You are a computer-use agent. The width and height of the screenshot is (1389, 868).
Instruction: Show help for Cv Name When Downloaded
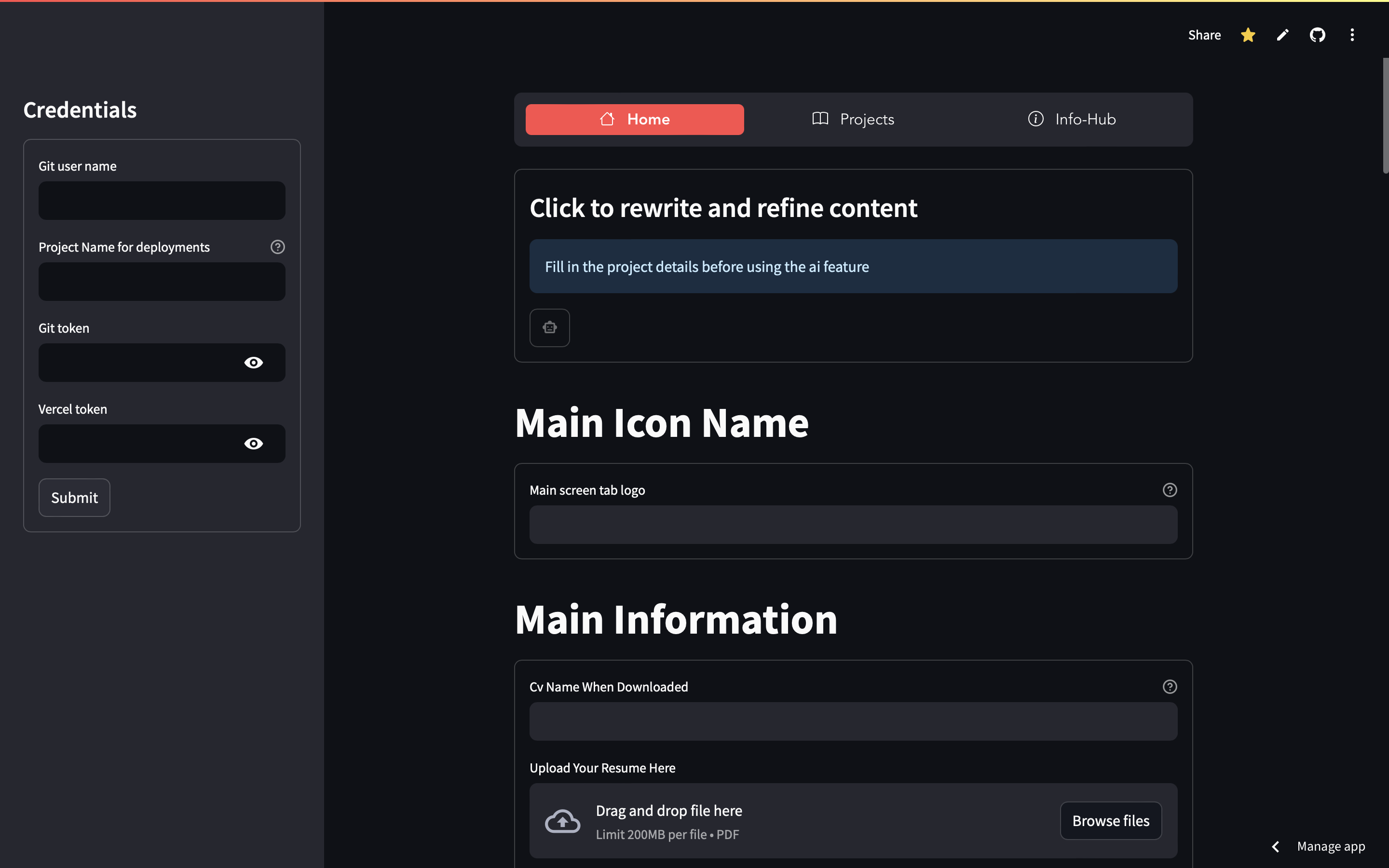tap(1169, 687)
